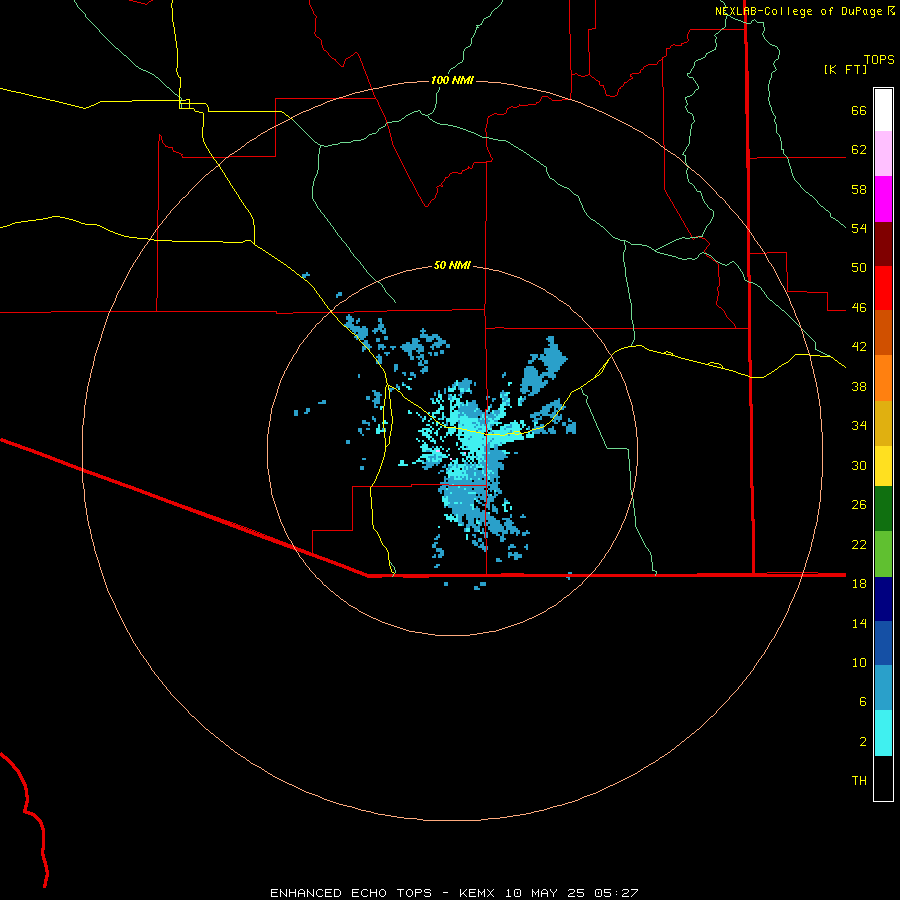Click the "14" legend value
900x900 pixels.
[859, 623]
